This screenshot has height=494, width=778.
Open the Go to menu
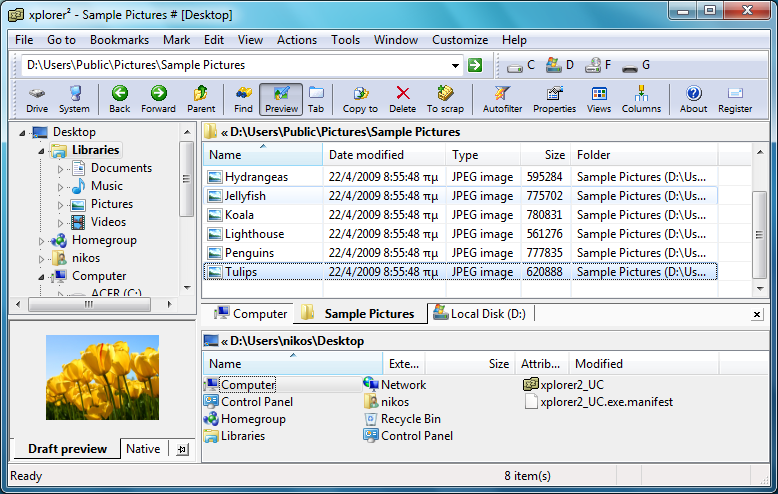pos(62,40)
